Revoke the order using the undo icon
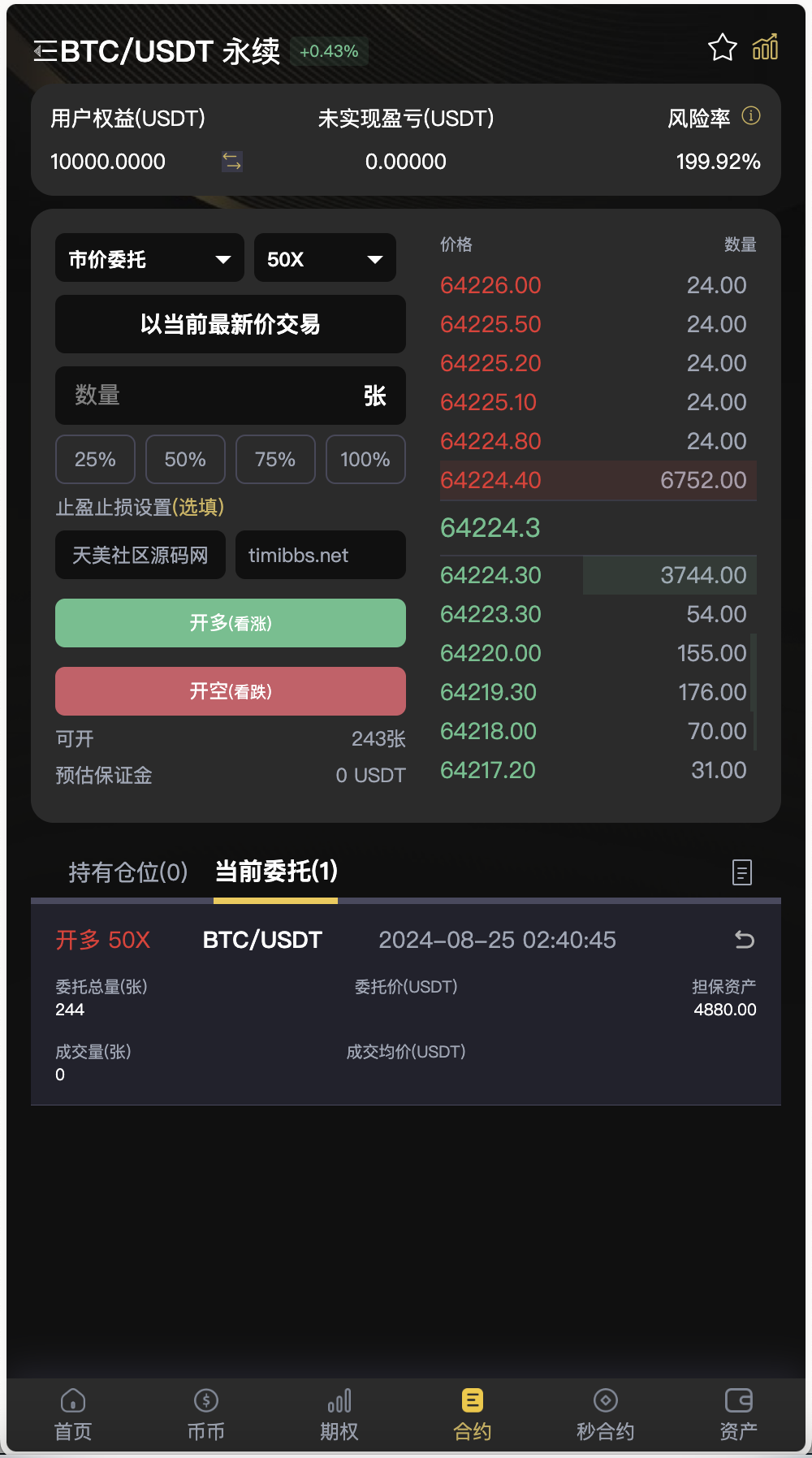 pos(745,940)
